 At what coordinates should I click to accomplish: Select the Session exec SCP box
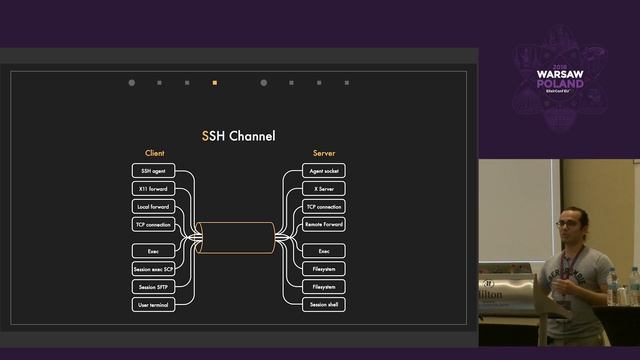point(153,269)
